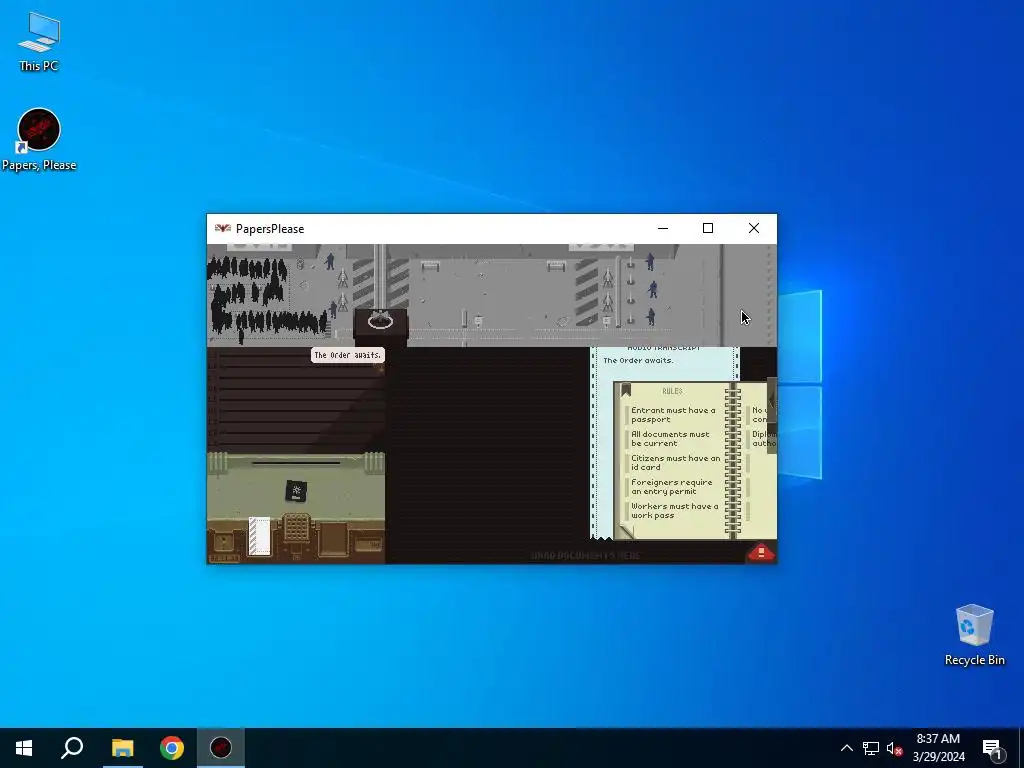1024x768 pixels.
Task: Click rule "Entrant must have a passport"
Action: coord(673,415)
